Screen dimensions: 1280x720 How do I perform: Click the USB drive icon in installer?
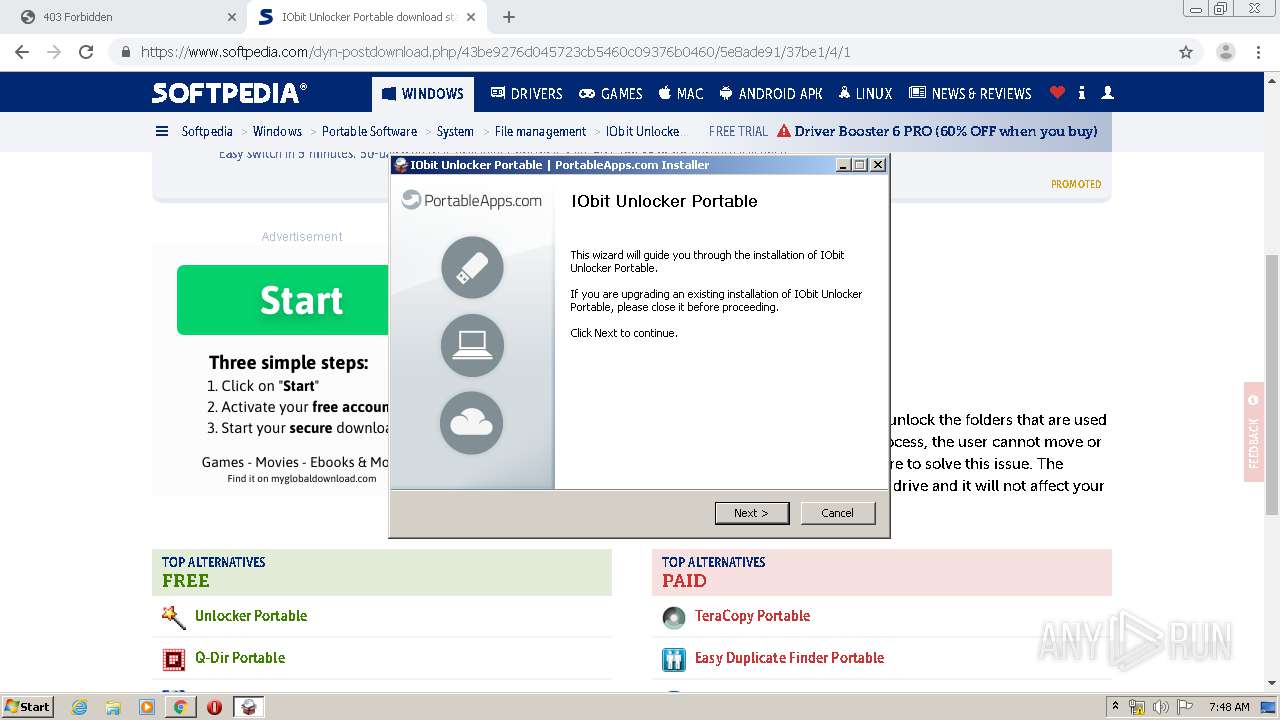(472, 267)
